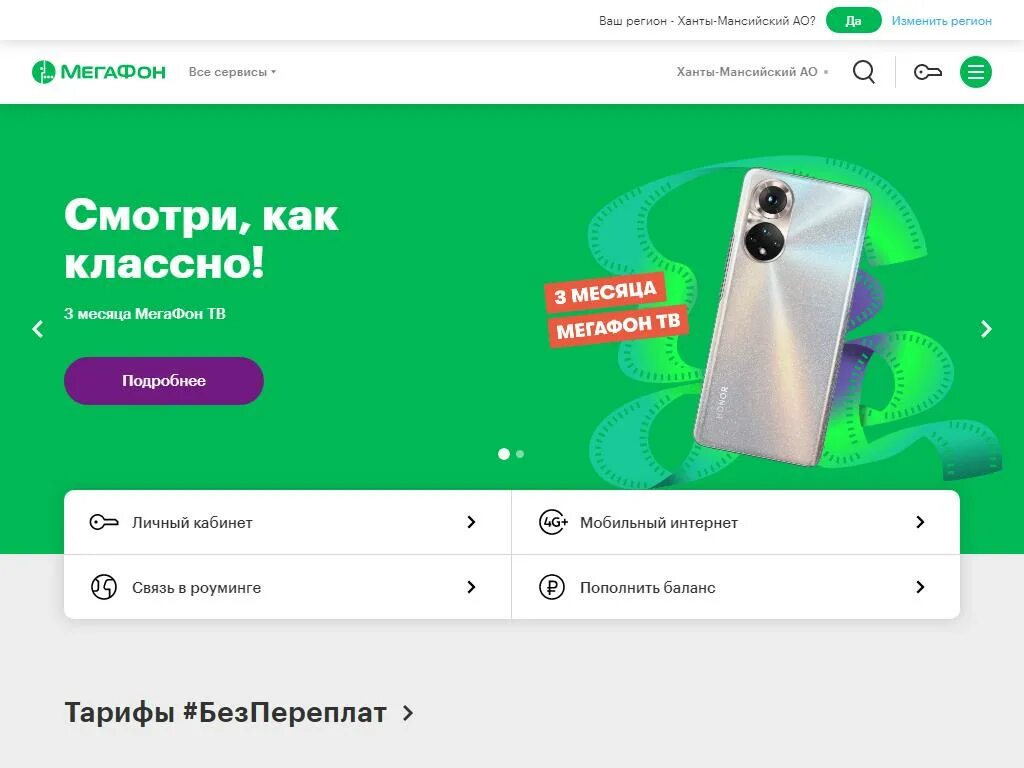Confirm region with the Да button
This screenshot has width=1024, height=768.
tap(854, 21)
